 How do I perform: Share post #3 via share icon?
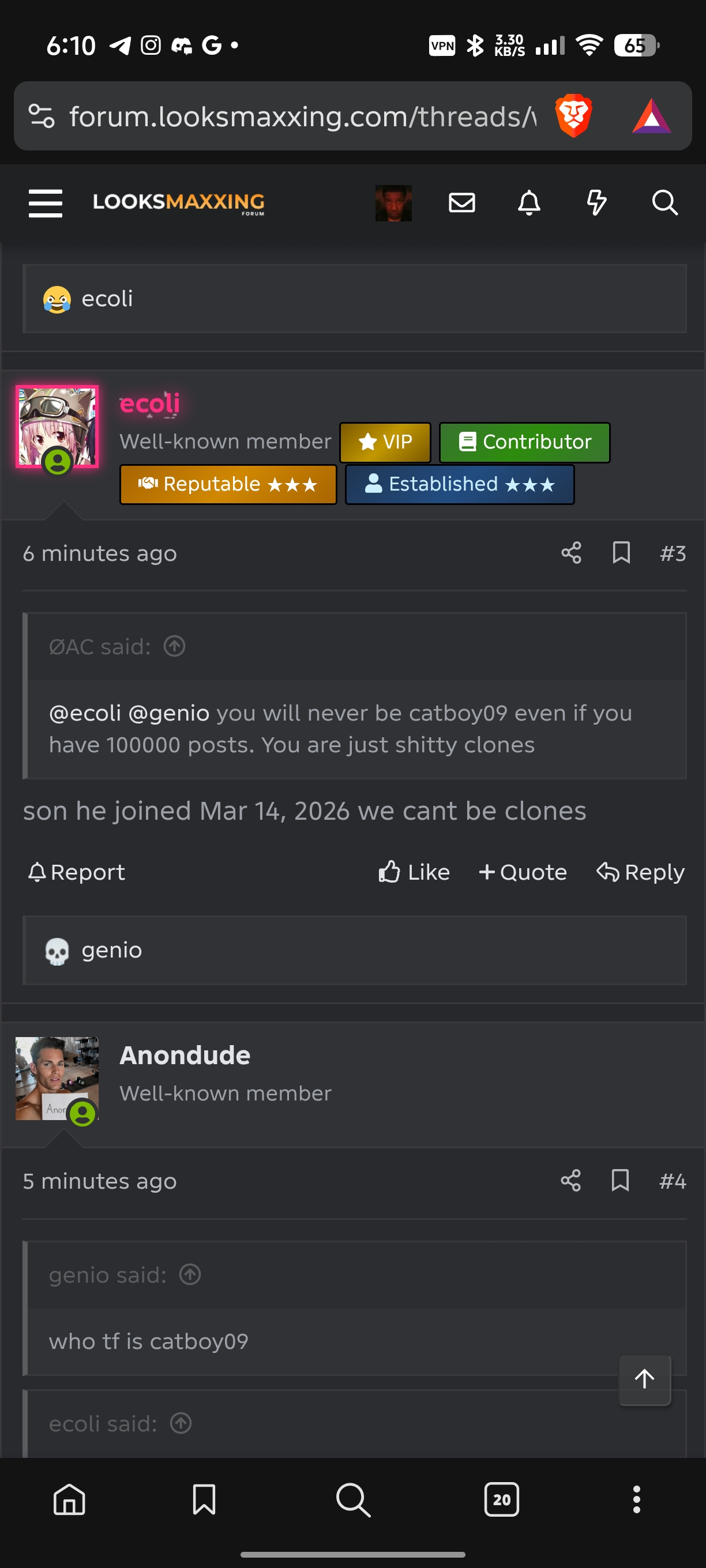click(572, 553)
